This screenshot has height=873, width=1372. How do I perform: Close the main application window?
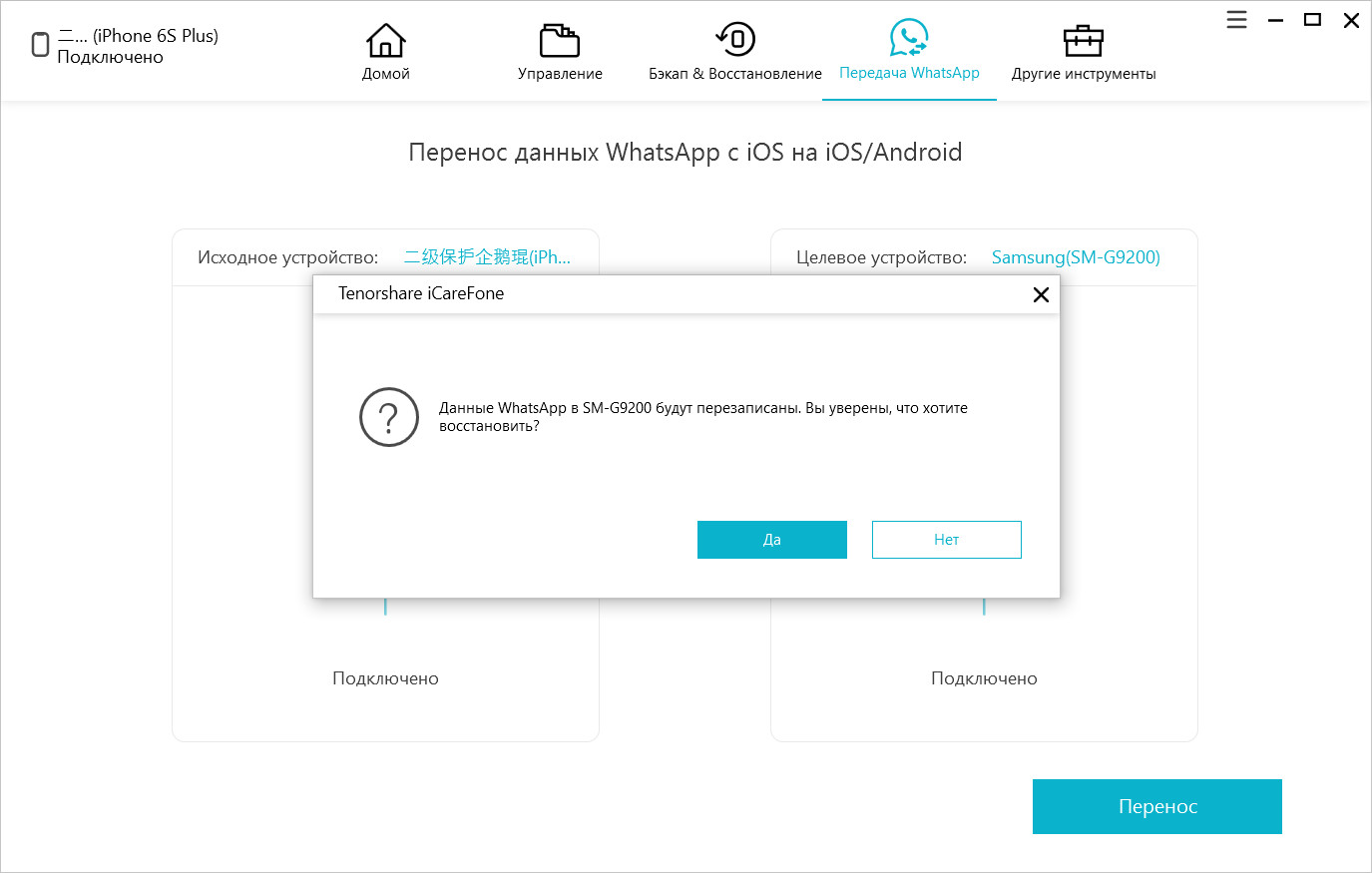(1351, 20)
